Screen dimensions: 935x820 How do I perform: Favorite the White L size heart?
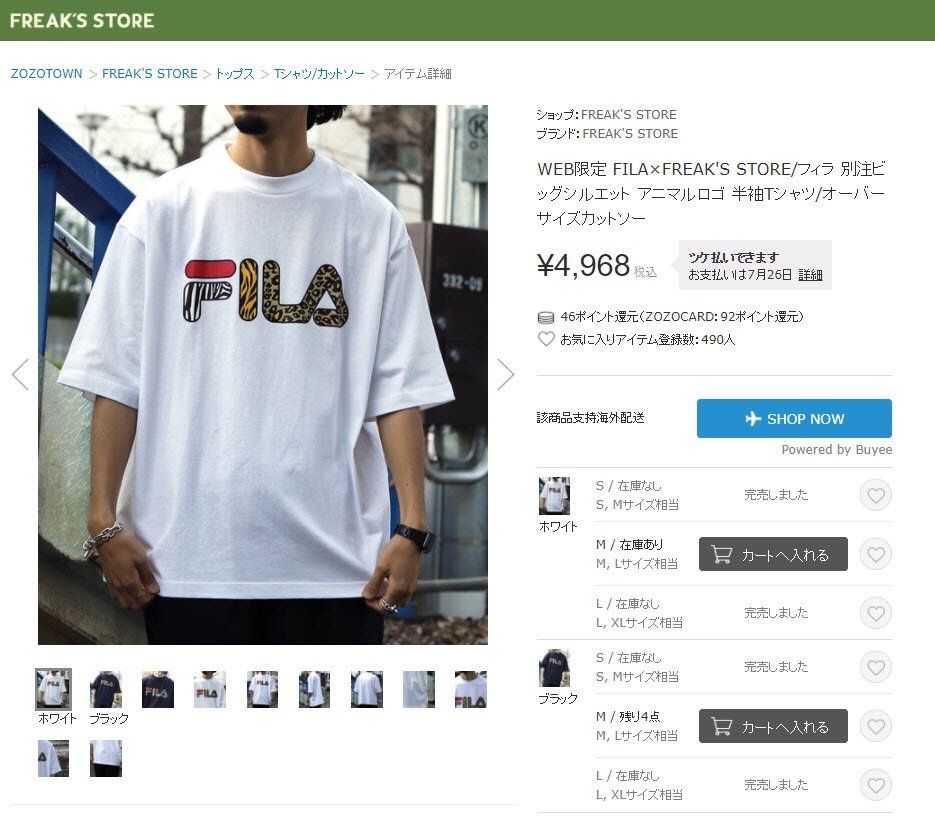click(875, 613)
